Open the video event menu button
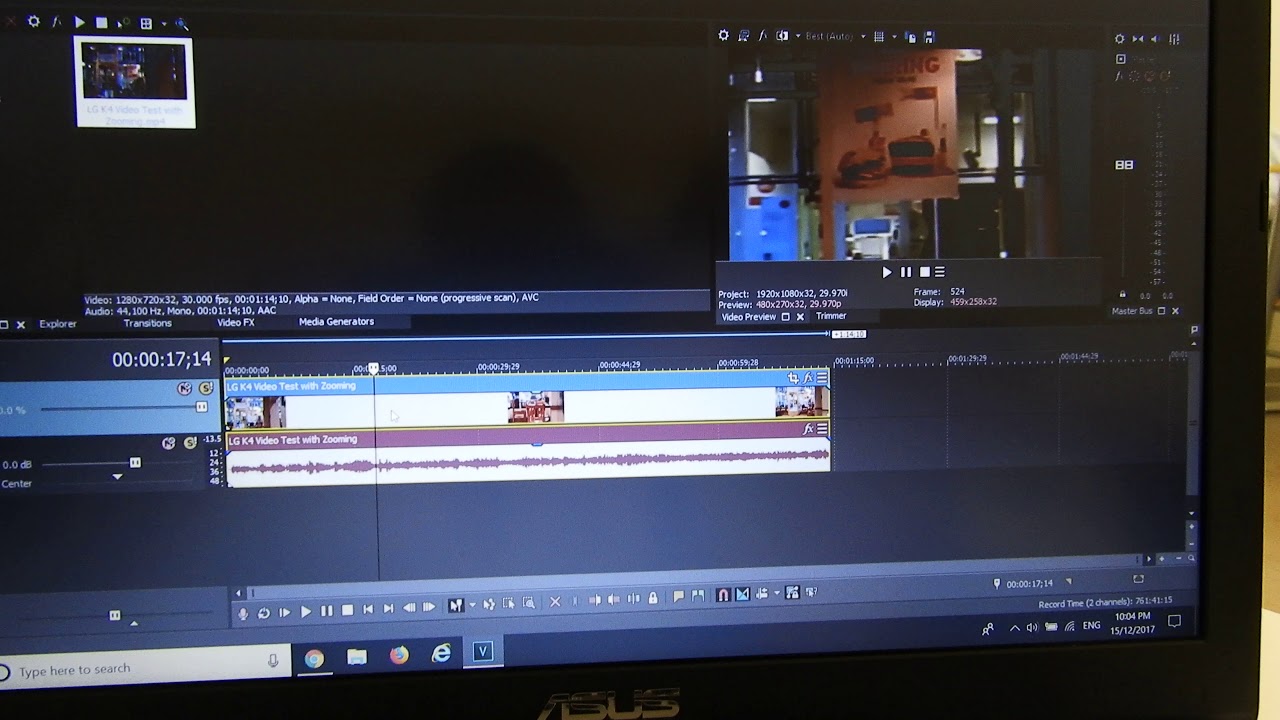Viewport: 1280px width, 720px height. point(822,377)
